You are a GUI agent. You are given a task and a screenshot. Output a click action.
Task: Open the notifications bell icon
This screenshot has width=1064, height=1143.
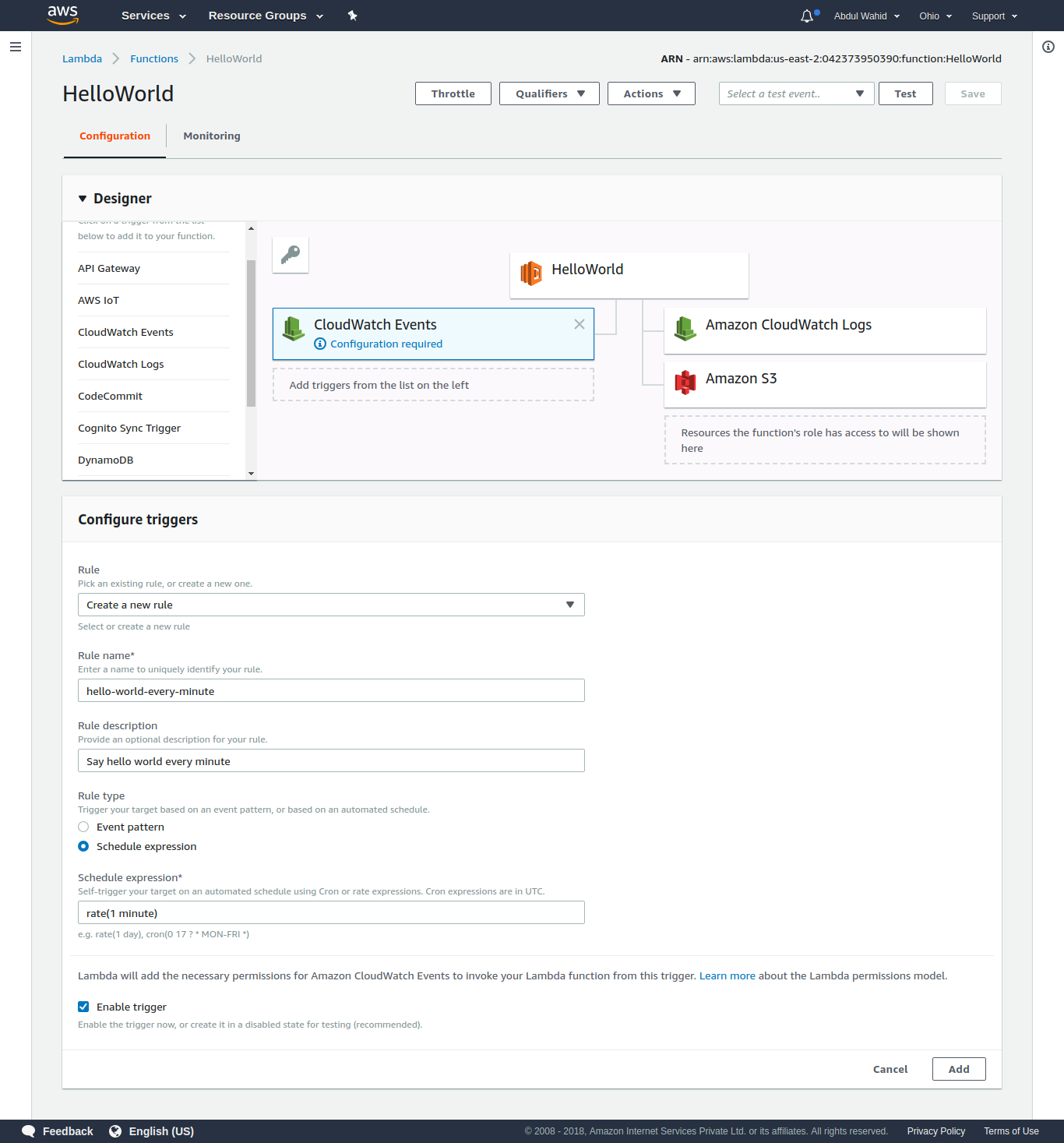click(807, 16)
